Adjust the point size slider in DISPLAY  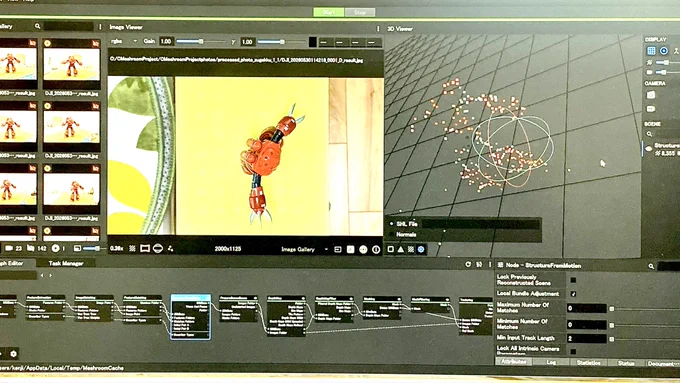[x=666, y=63]
